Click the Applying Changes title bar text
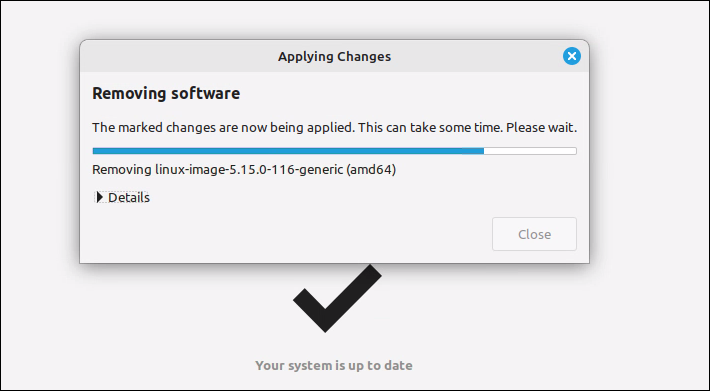710x391 pixels. click(335, 57)
